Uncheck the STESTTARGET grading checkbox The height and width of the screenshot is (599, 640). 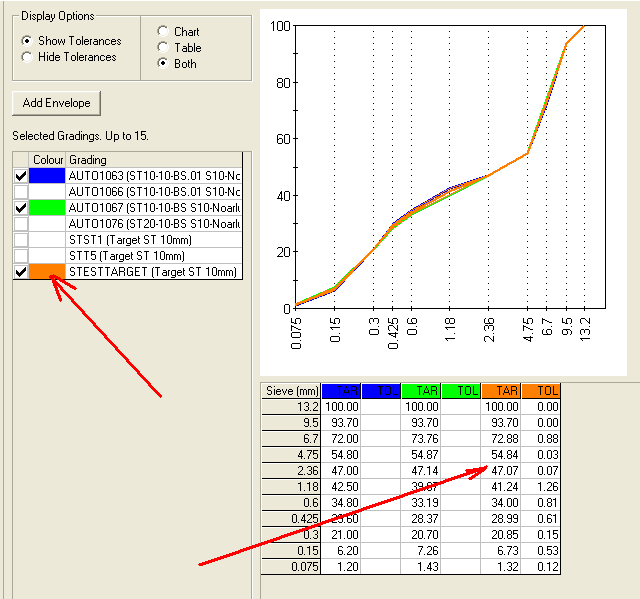[x=21, y=272]
